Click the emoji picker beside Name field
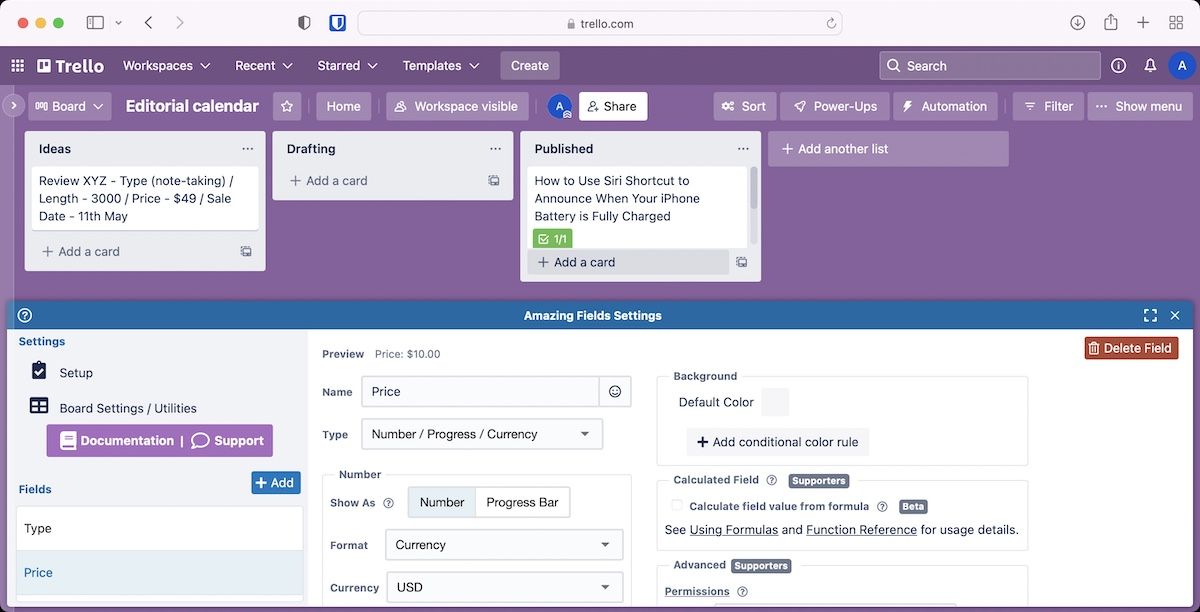 (x=615, y=392)
